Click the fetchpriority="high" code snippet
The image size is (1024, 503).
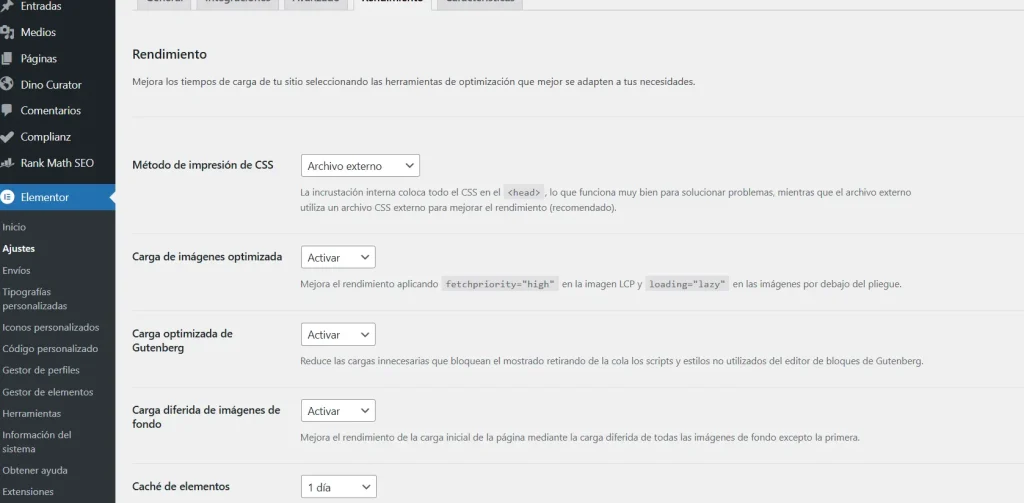500,284
